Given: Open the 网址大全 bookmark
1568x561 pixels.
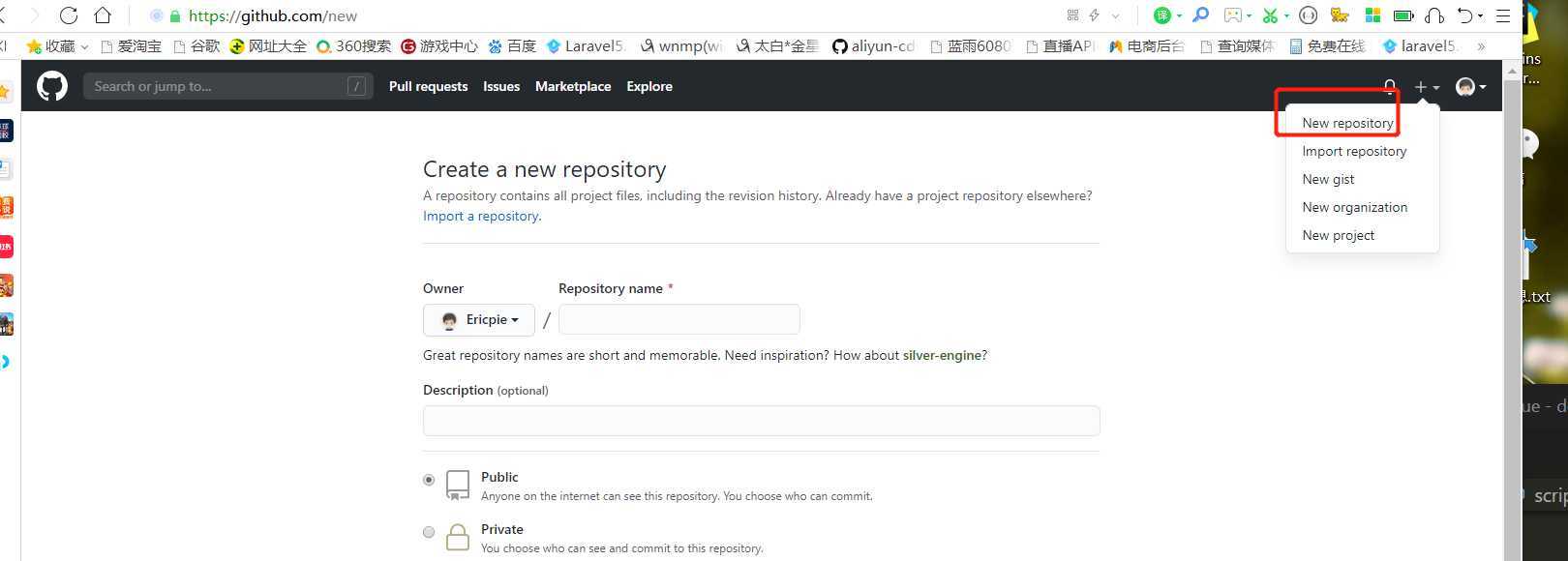Looking at the screenshot, I should coord(268,46).
